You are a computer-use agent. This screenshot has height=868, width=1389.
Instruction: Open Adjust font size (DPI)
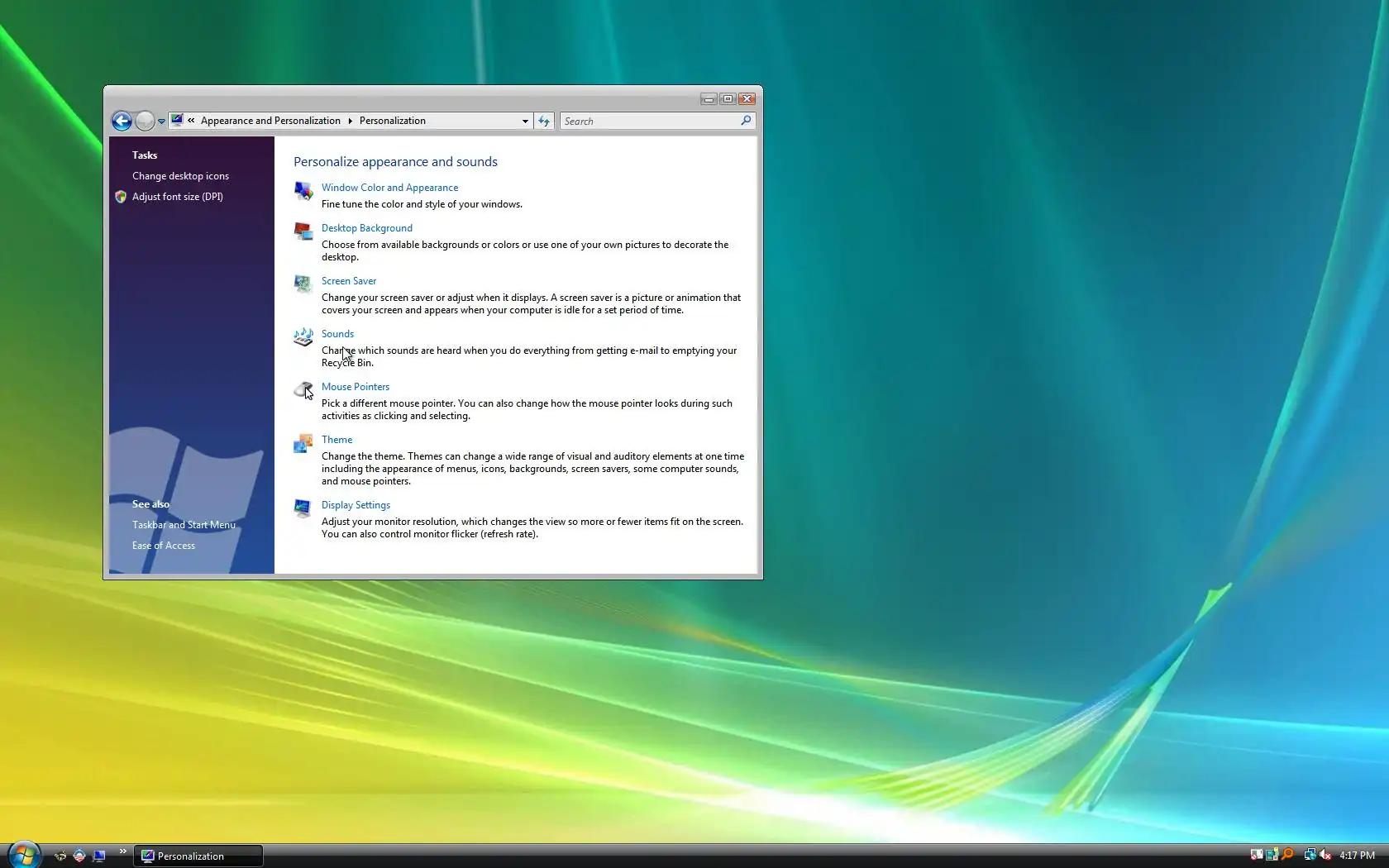[x=178, y=197]
